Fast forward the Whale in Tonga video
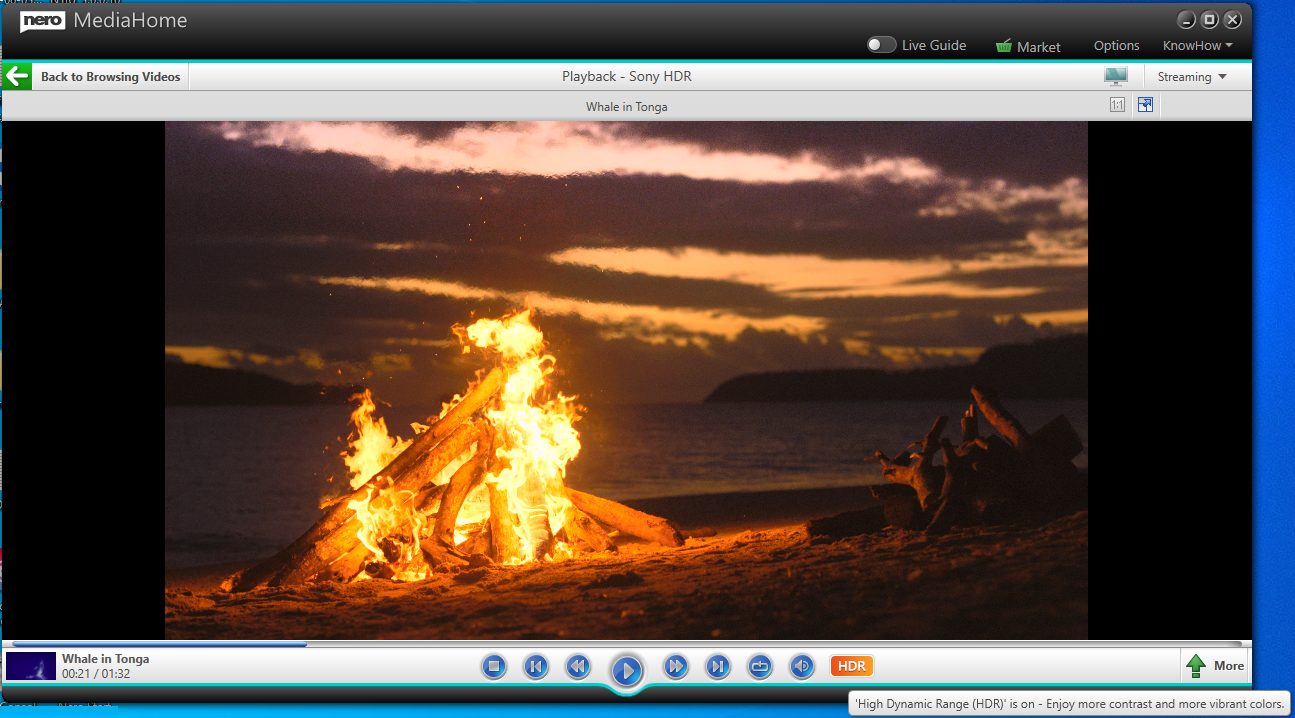The height and width of the screenshot is (718, 1295). (x=676, y=666)
